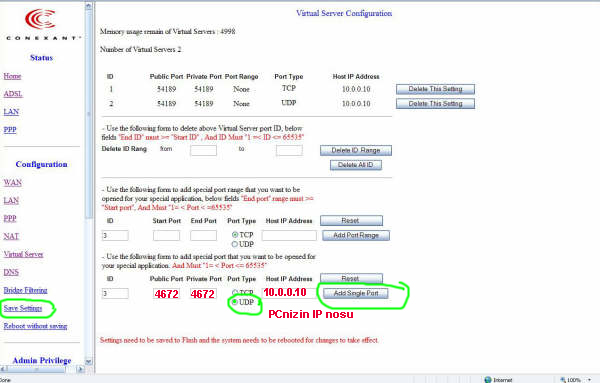Focus the Public Port field showing 4672
Viewport: 600px width, 383px height.
tap(166, 293)
